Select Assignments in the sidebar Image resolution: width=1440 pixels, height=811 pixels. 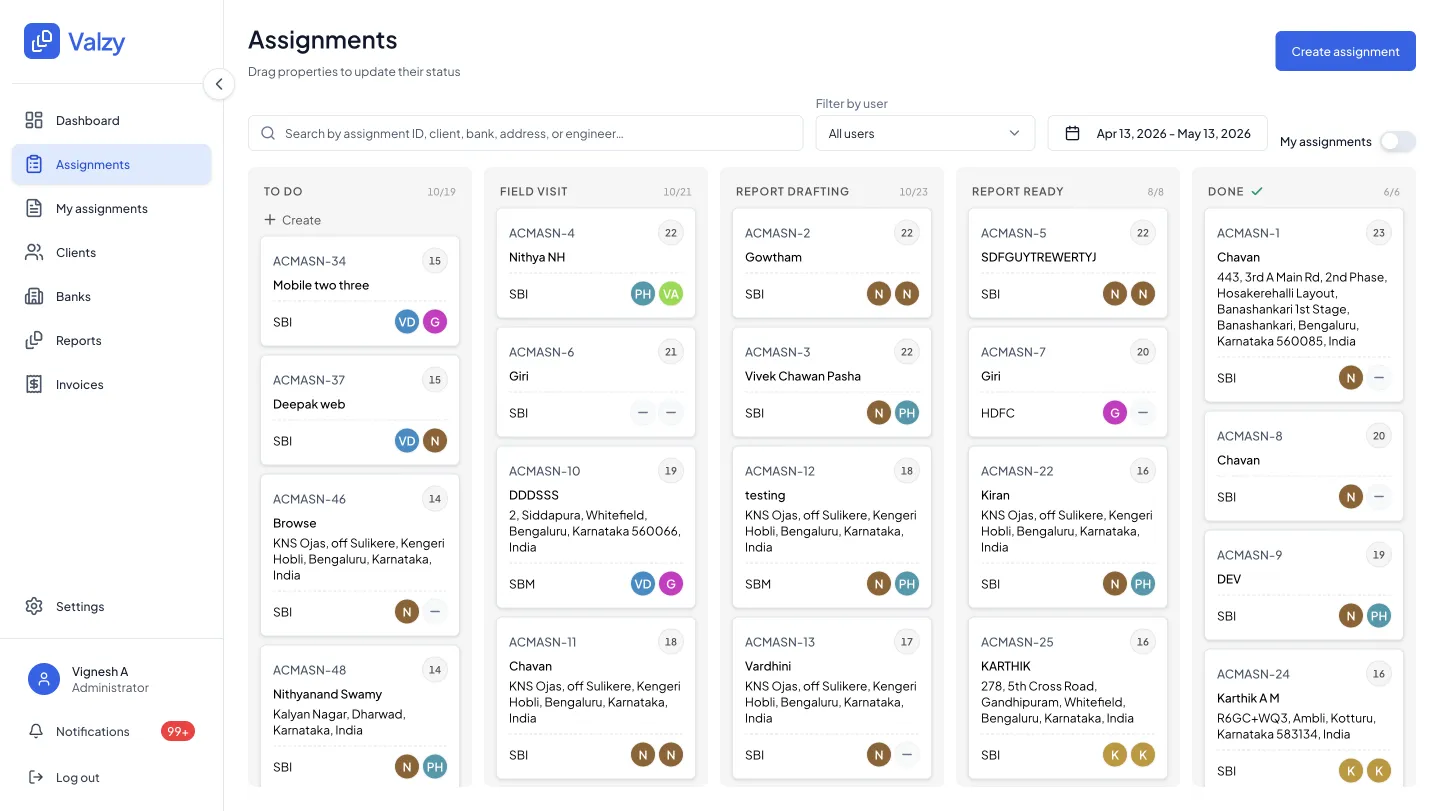[112, 164]
